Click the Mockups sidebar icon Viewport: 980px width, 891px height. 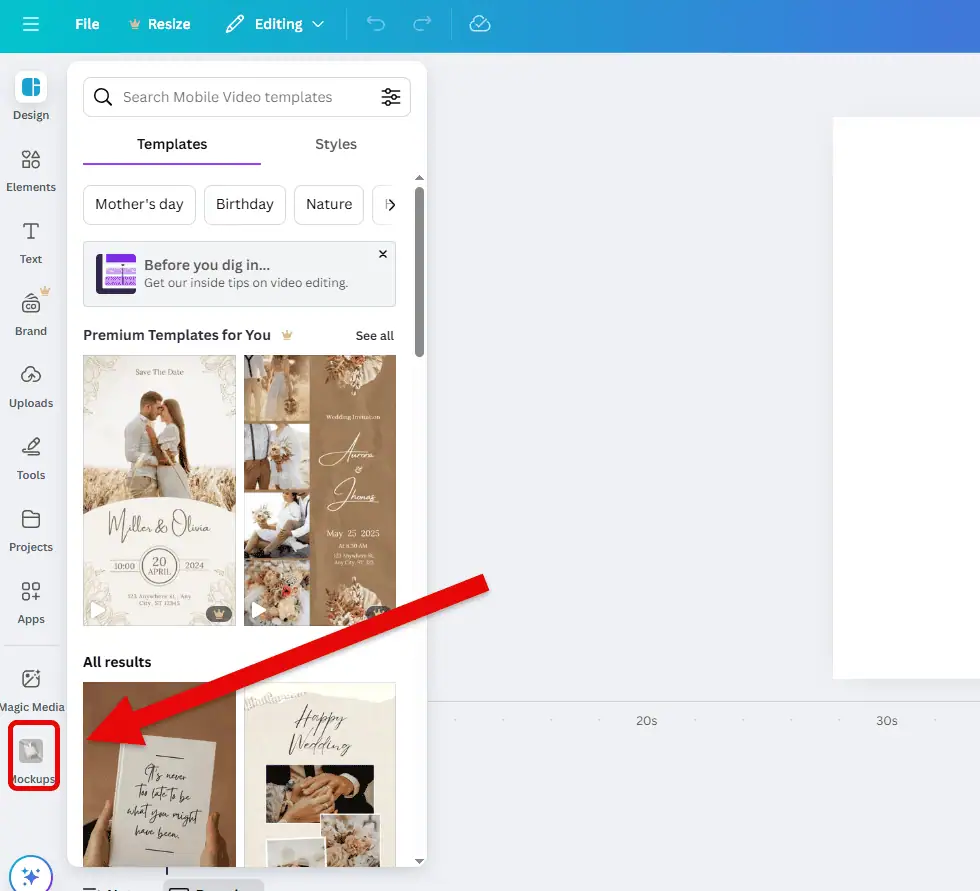[x=32, y=755]
